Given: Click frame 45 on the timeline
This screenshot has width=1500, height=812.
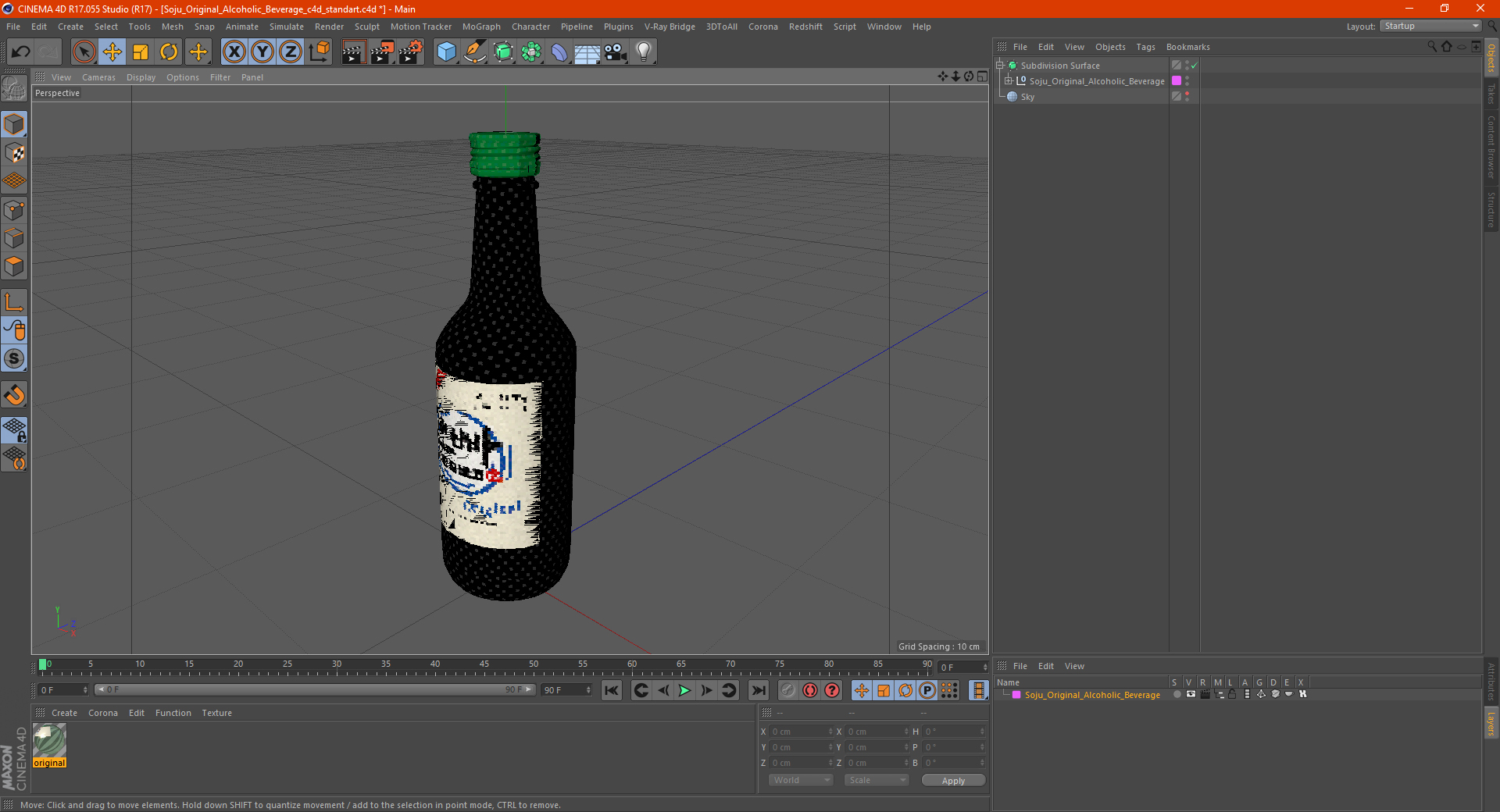Looking at the screenshot, I should (x=484, y=664).
